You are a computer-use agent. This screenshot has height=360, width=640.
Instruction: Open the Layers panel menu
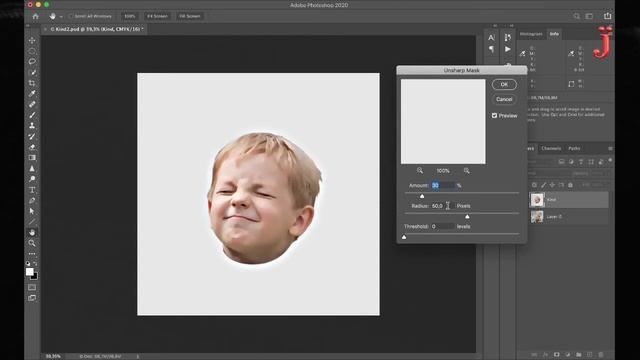tap(610, 149)
